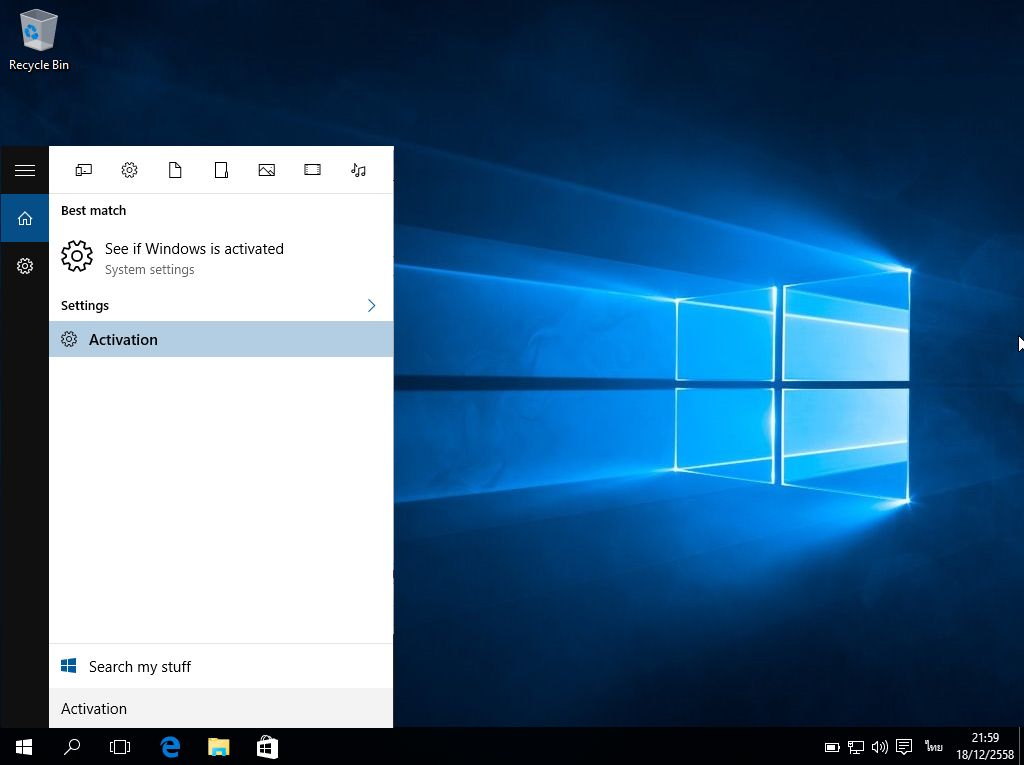The height and width of the screenshot is (765, 1024).
Task: Filter search results by Apps icon
Action: click(84, 171)
